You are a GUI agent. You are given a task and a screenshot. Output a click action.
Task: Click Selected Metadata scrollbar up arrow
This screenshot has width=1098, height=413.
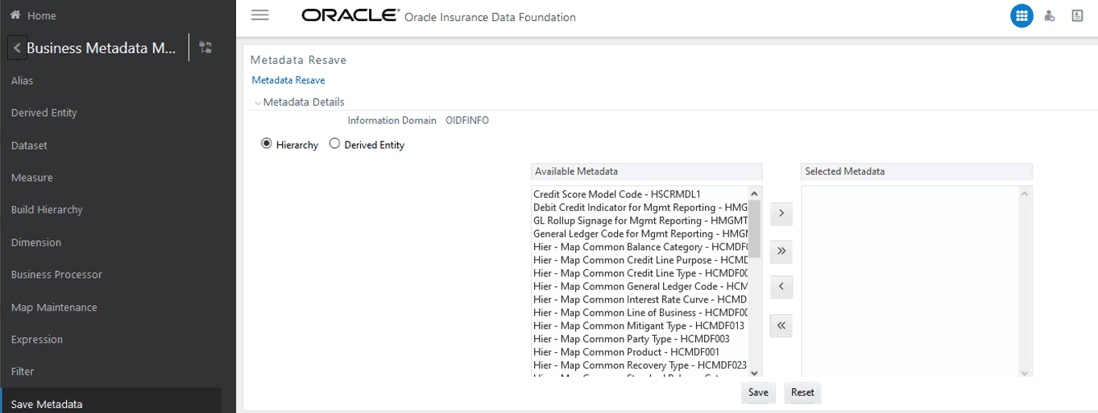point(1024,193)
